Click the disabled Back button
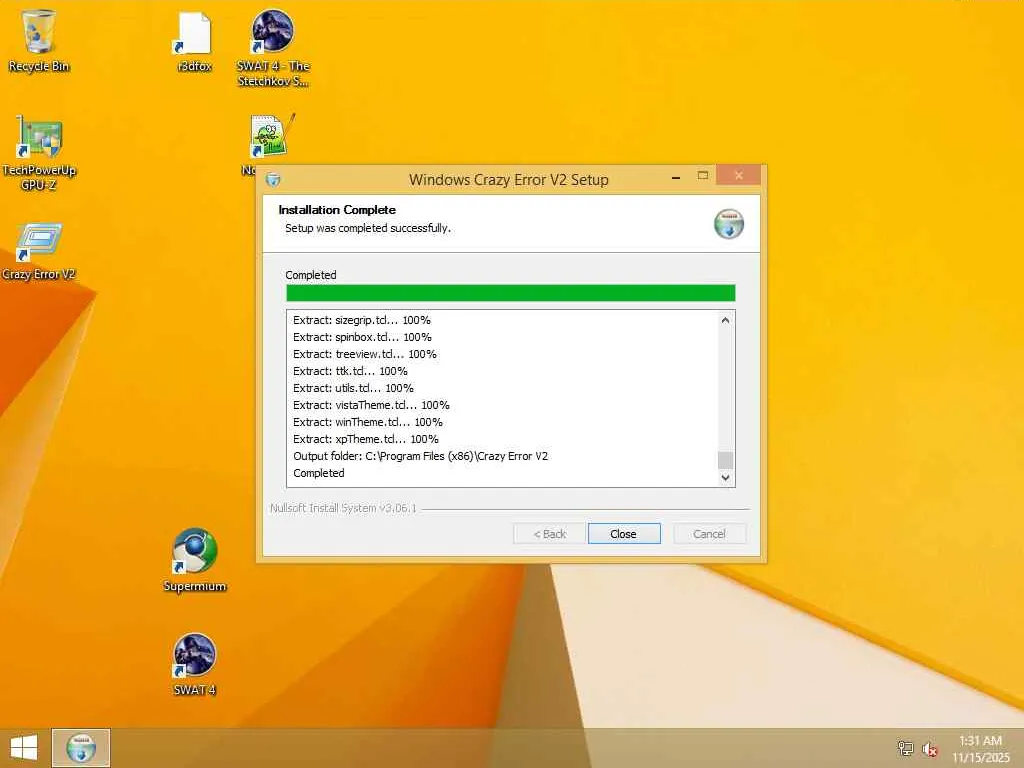The image size is (1024, 768). tap(549, 534)
